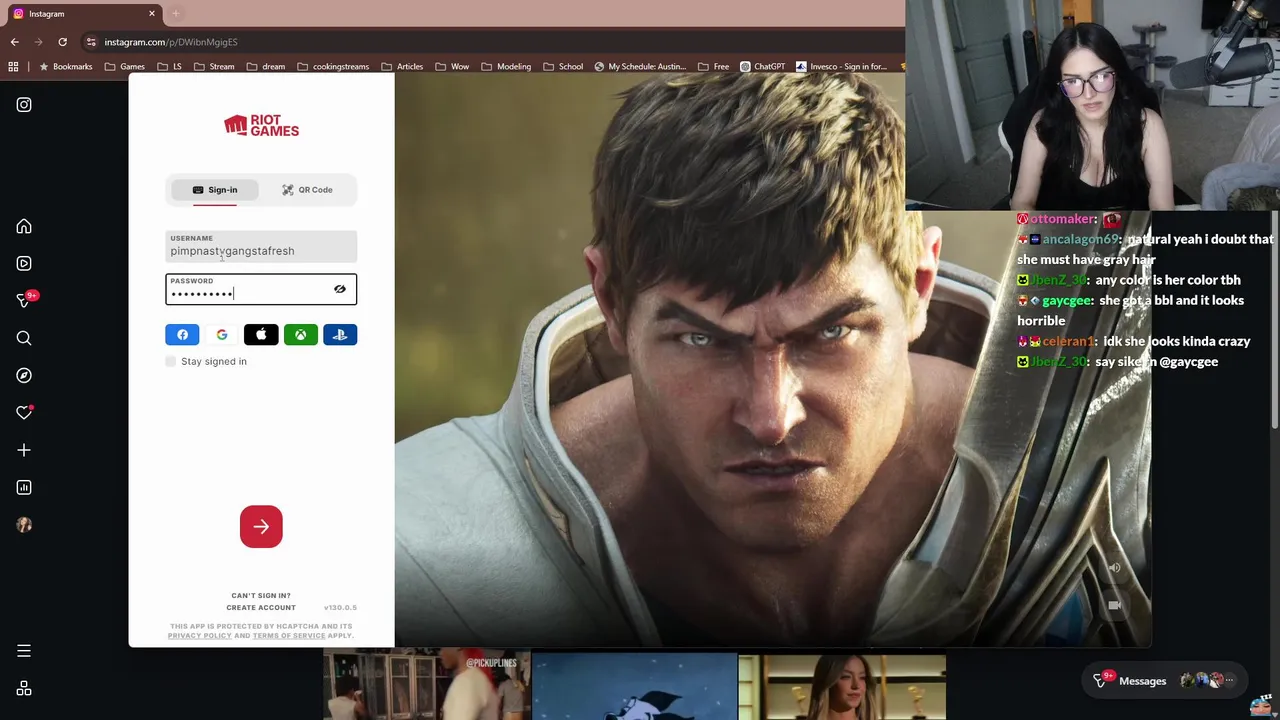
Task: Toggle the video sound speaker icon
Action: (1114, 568)
